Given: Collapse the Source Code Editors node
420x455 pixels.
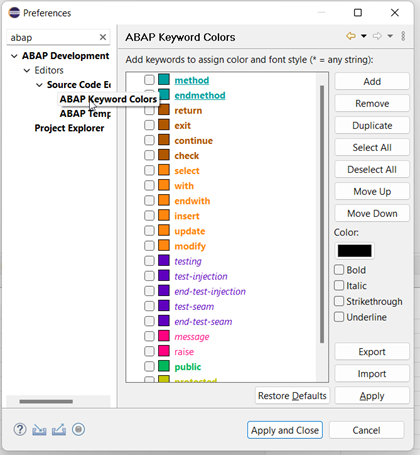Looking at the screenshot, I should [x=39, y=85].
